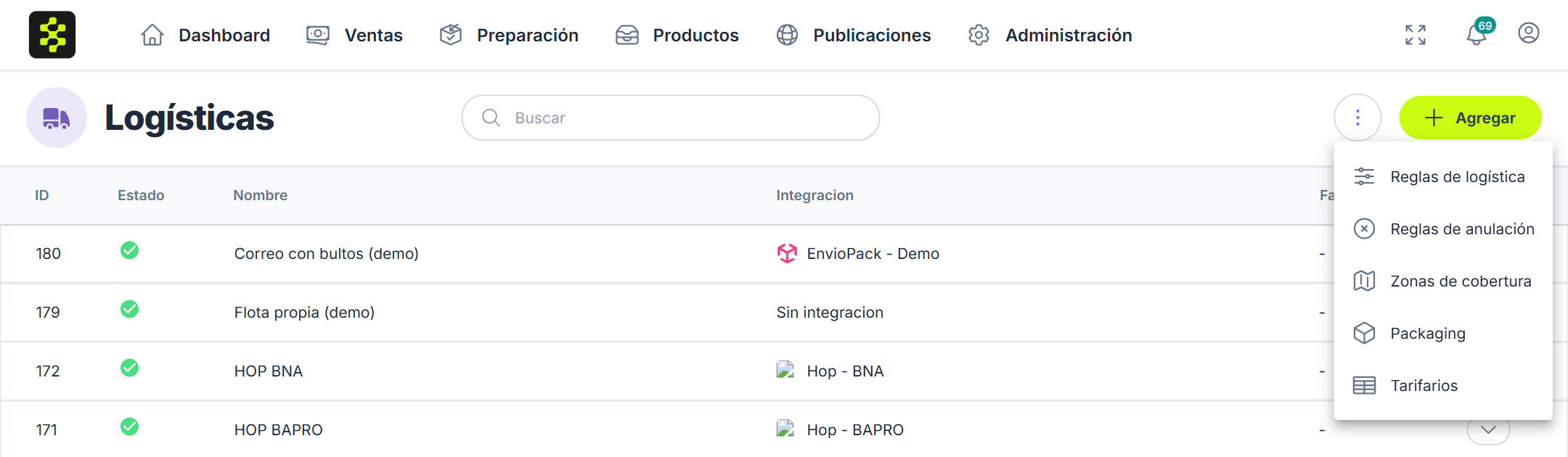Select the HOP BAPRO name cell
1568x457 pixels.
point(278,429)
